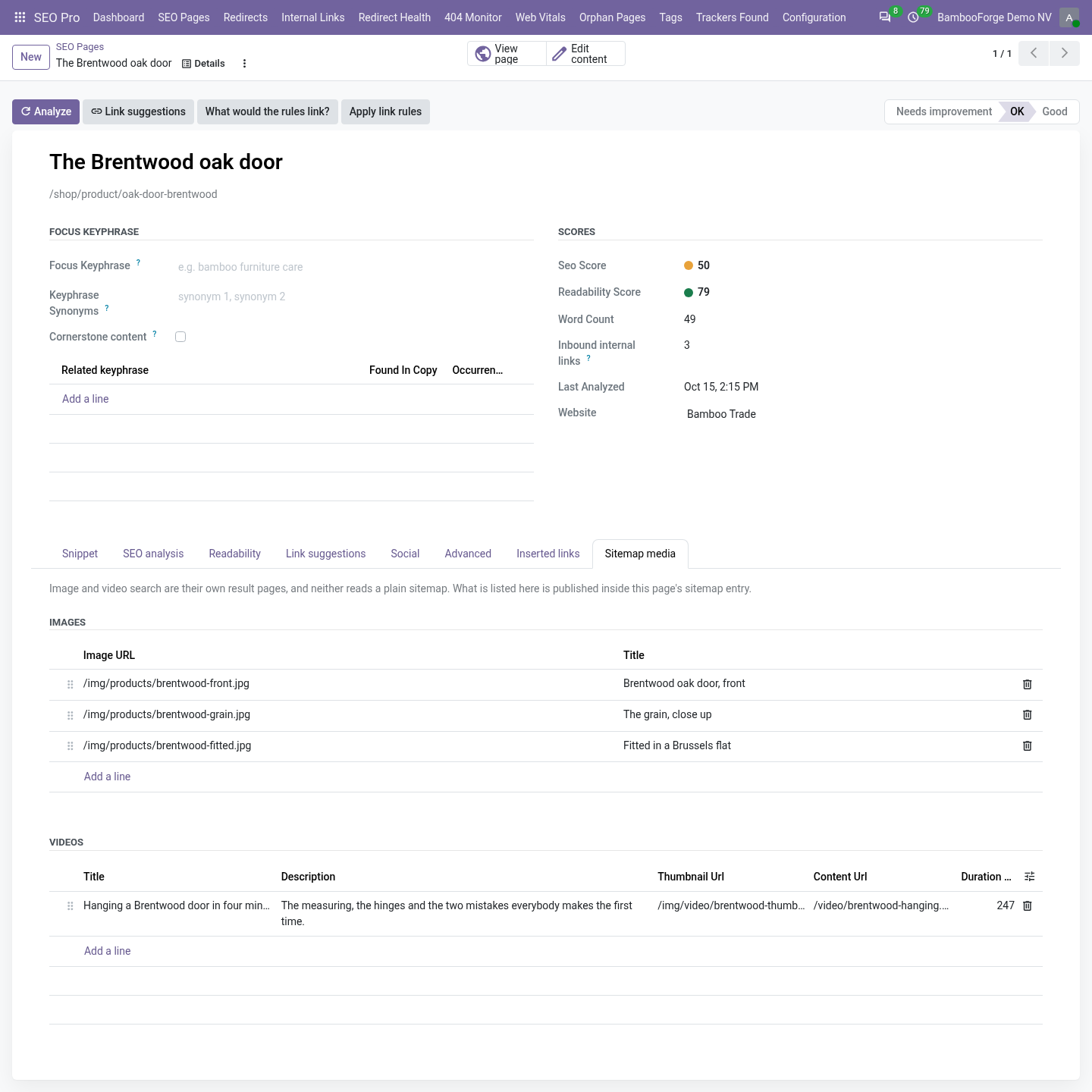Click the Analyze button

pos(45,111)
